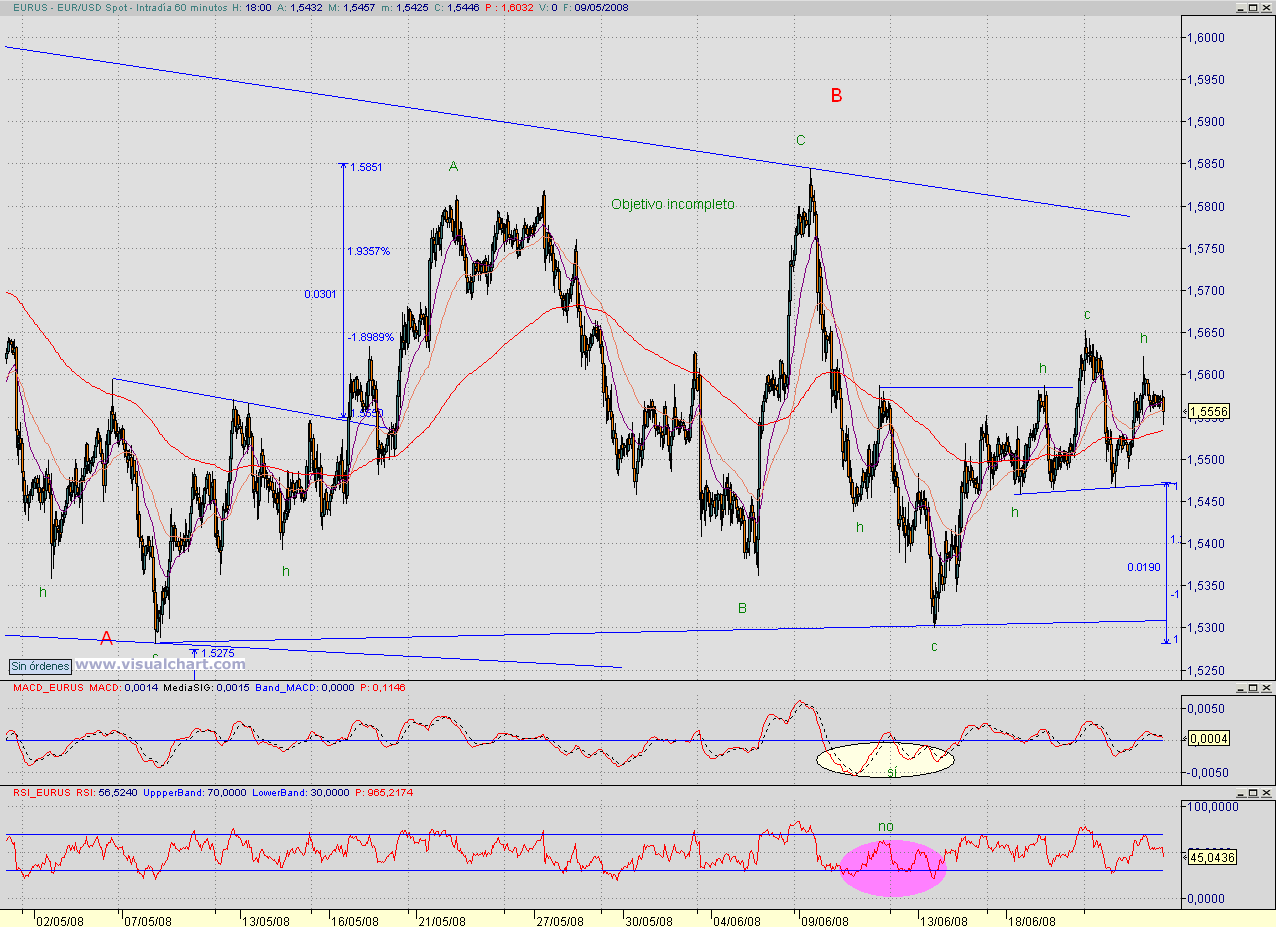Click the current price tag 1,5556
This screenshot has height=927, width=1276.
point(1208,411)
